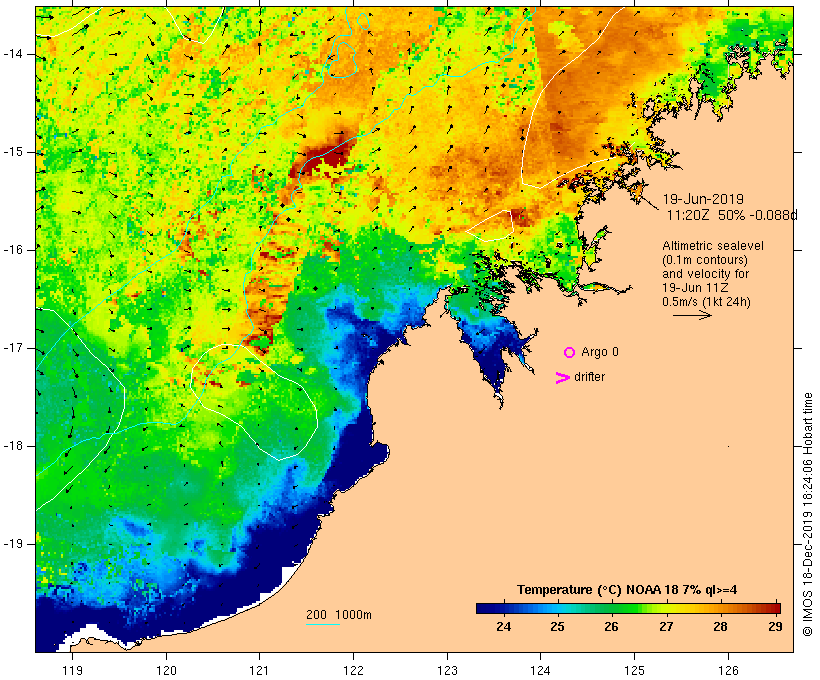Click the '29' color bar tick label
Viewport: 820px width, 680px height.
(x=775, y=626)
